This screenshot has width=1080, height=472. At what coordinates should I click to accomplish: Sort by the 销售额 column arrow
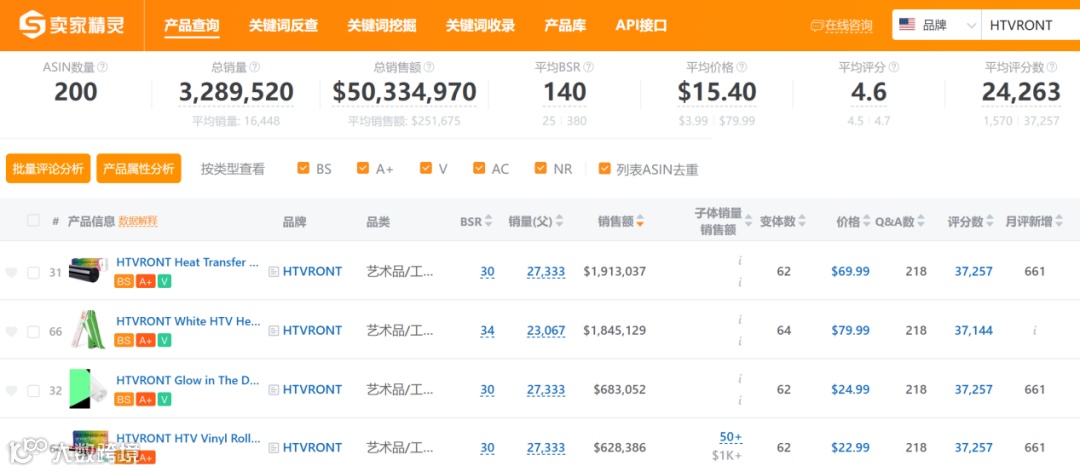[641, 222]
